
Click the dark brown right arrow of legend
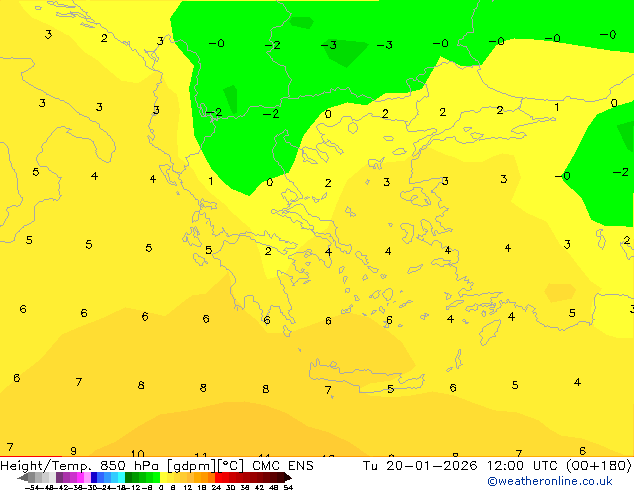(288, 477)
